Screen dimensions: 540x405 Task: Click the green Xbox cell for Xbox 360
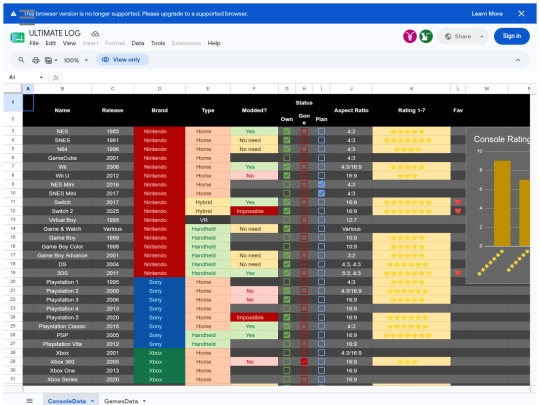pyautogui.click(x=159, y=362)
